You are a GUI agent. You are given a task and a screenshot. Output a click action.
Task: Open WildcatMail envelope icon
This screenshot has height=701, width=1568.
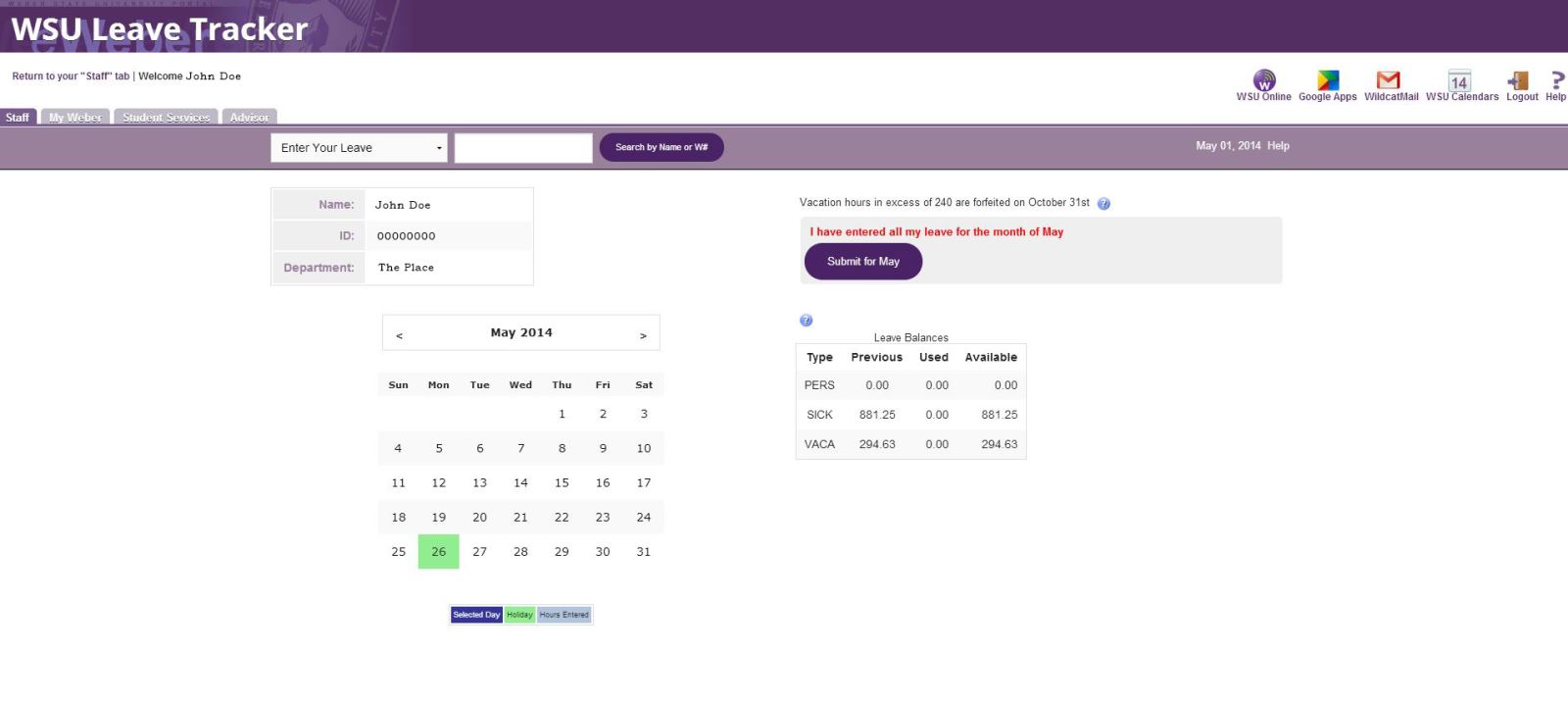pos(1388,80)
